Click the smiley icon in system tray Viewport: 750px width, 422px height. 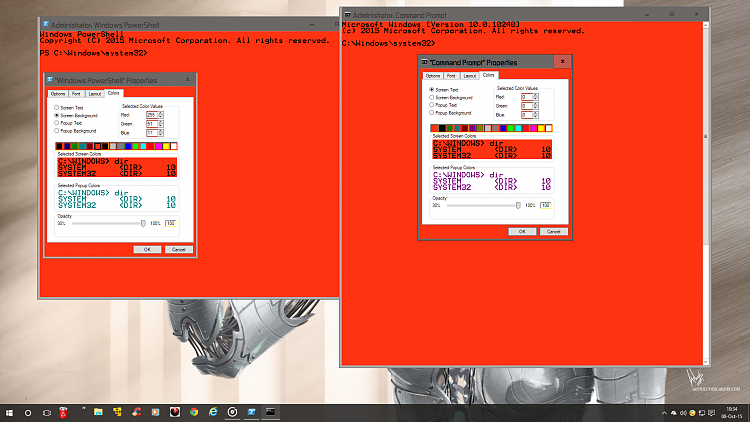pyautogui.click(x=693, y=413)
